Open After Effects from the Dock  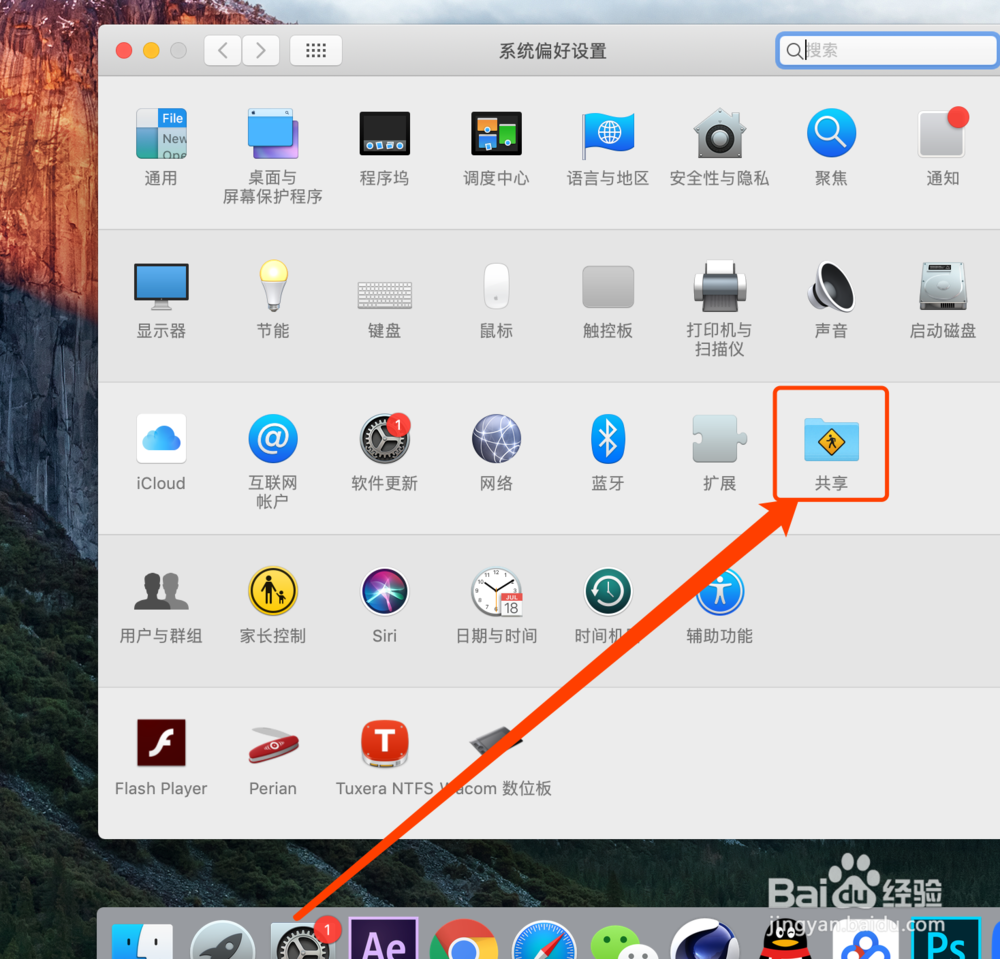tap(383, 939)
